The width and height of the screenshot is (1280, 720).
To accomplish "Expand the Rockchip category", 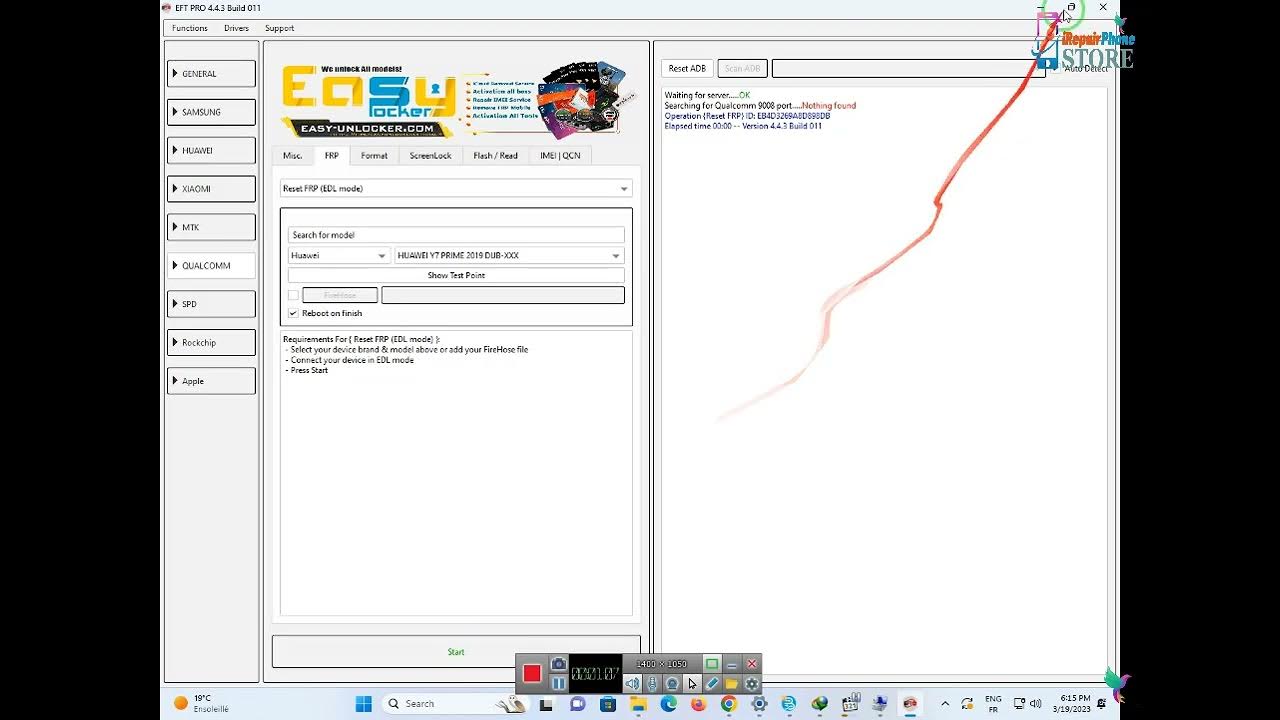I will 211,342.
